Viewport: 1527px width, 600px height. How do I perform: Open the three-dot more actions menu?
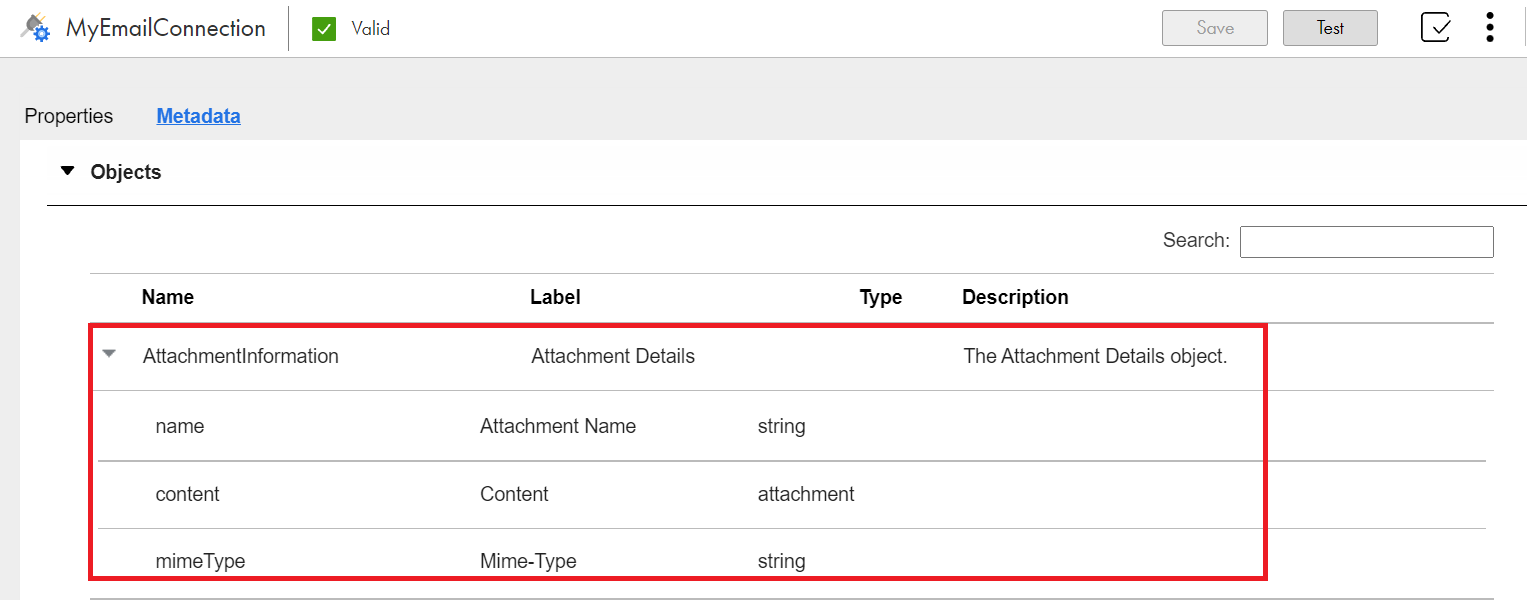click(1490, 27)
